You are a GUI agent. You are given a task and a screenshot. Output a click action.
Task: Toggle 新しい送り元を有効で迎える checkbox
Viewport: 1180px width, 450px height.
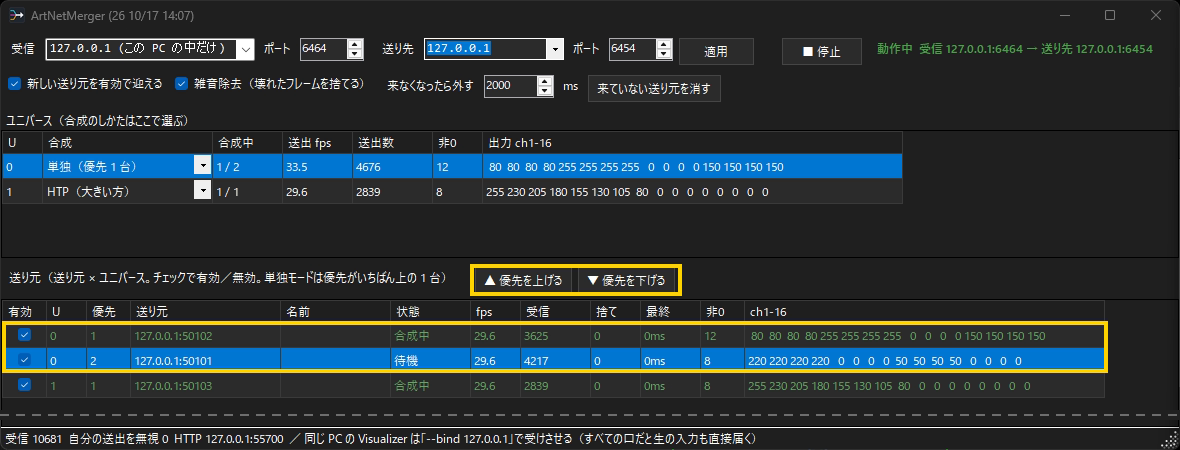click(x=14, y=84)
